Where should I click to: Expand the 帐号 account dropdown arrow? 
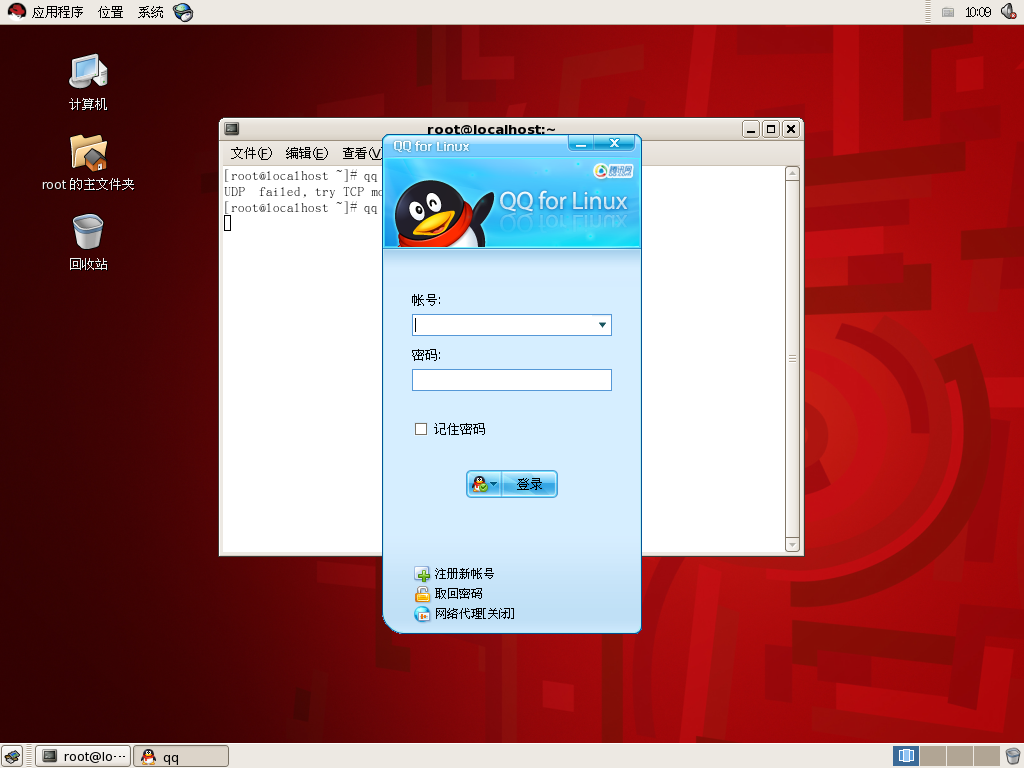tap(602, 325)
